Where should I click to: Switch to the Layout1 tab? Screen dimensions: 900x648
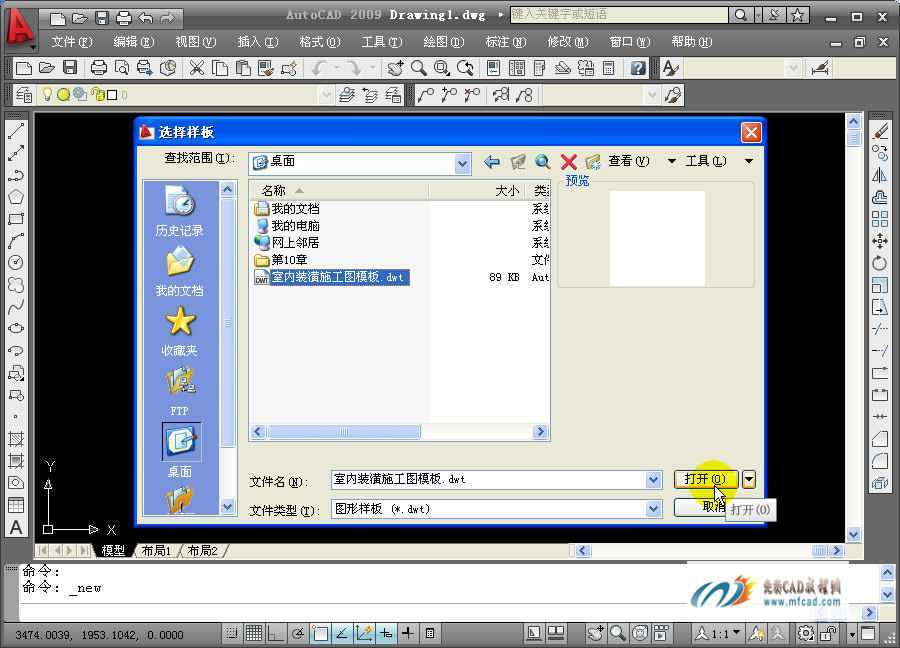(156, 550)
